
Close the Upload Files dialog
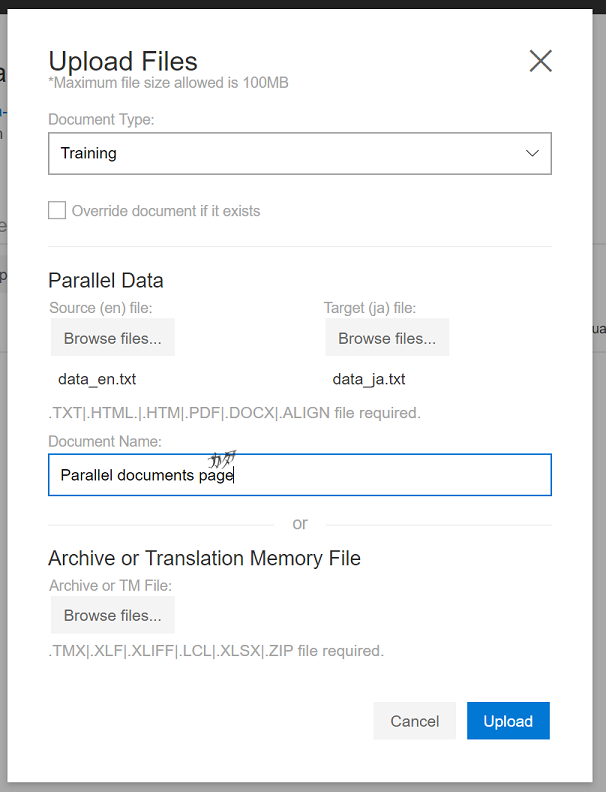(540, 61)
